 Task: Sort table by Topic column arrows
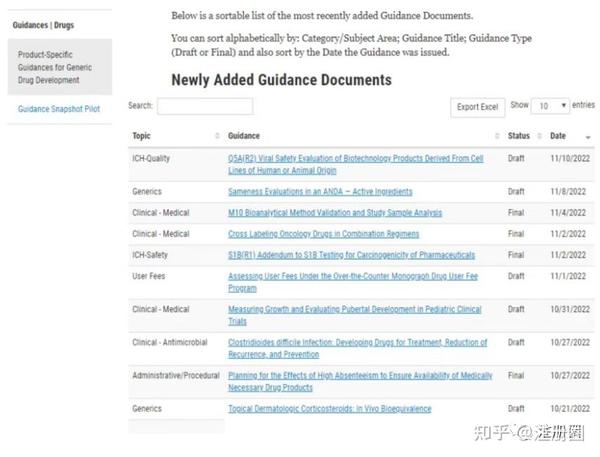(217, 136)
